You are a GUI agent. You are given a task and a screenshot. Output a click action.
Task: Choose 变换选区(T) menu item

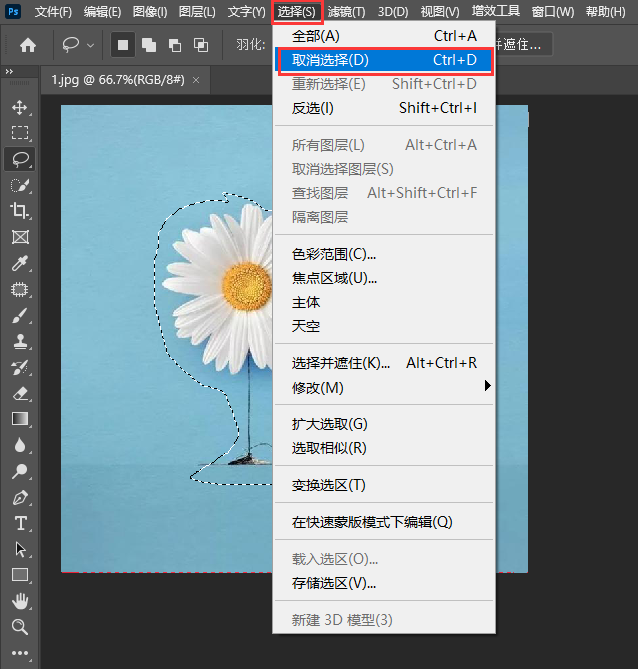coord(384,485)
